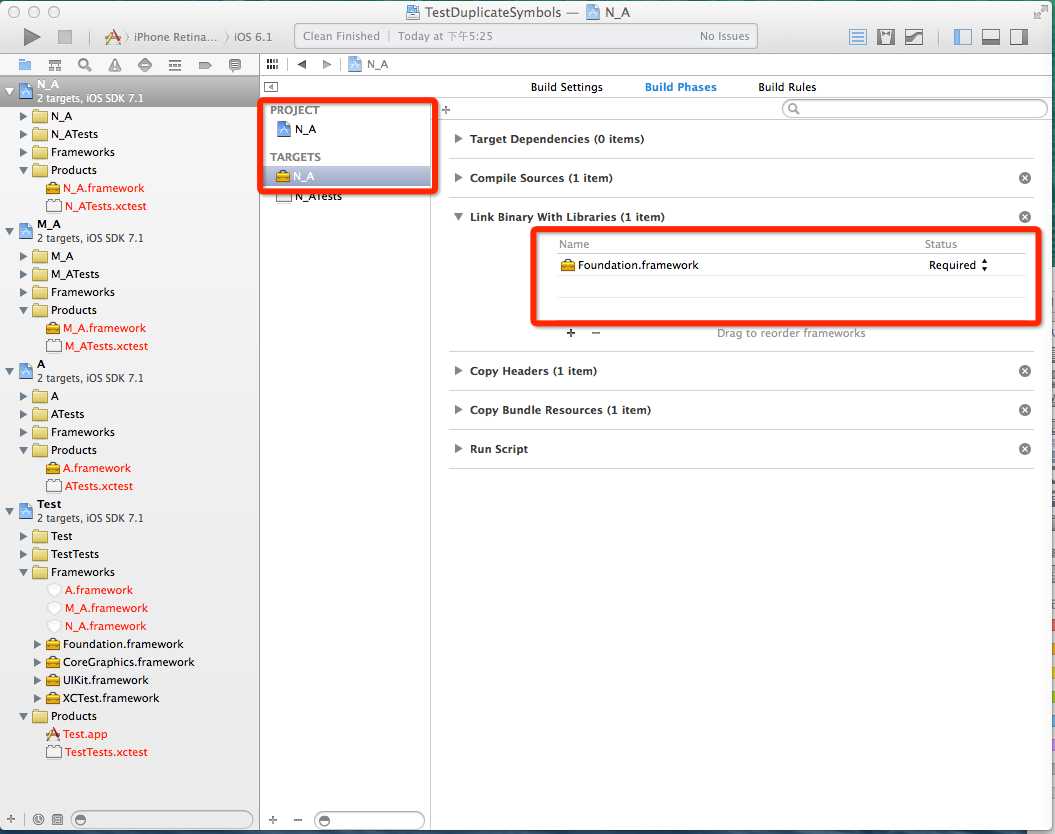Image resolution: width=1055 pixels, height=834 pixels.
Task: Expand CoreGraphics.framework in navigator
Action: (38, 662)
